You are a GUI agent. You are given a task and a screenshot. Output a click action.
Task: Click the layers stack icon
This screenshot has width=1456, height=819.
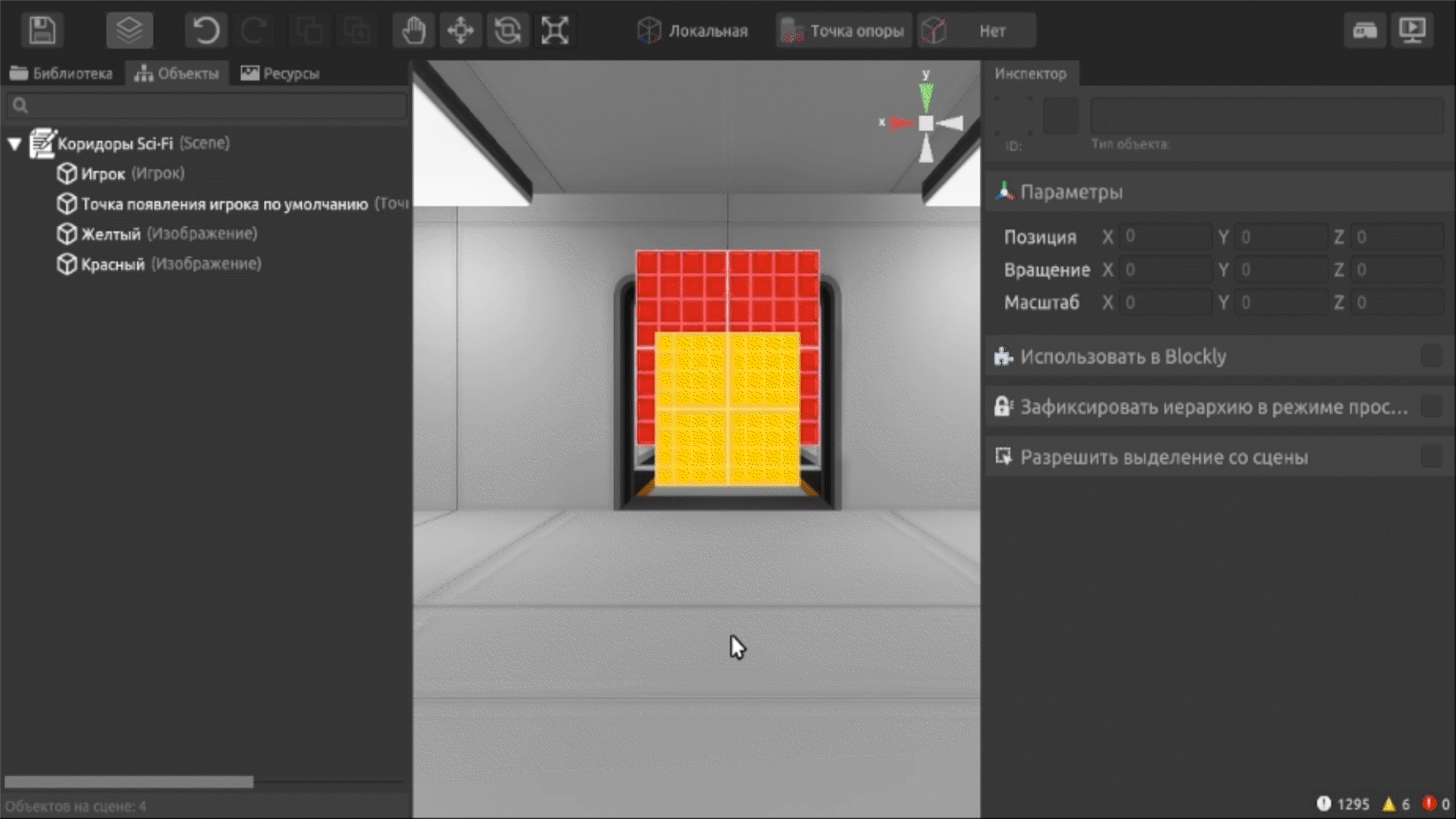point(129,30)
